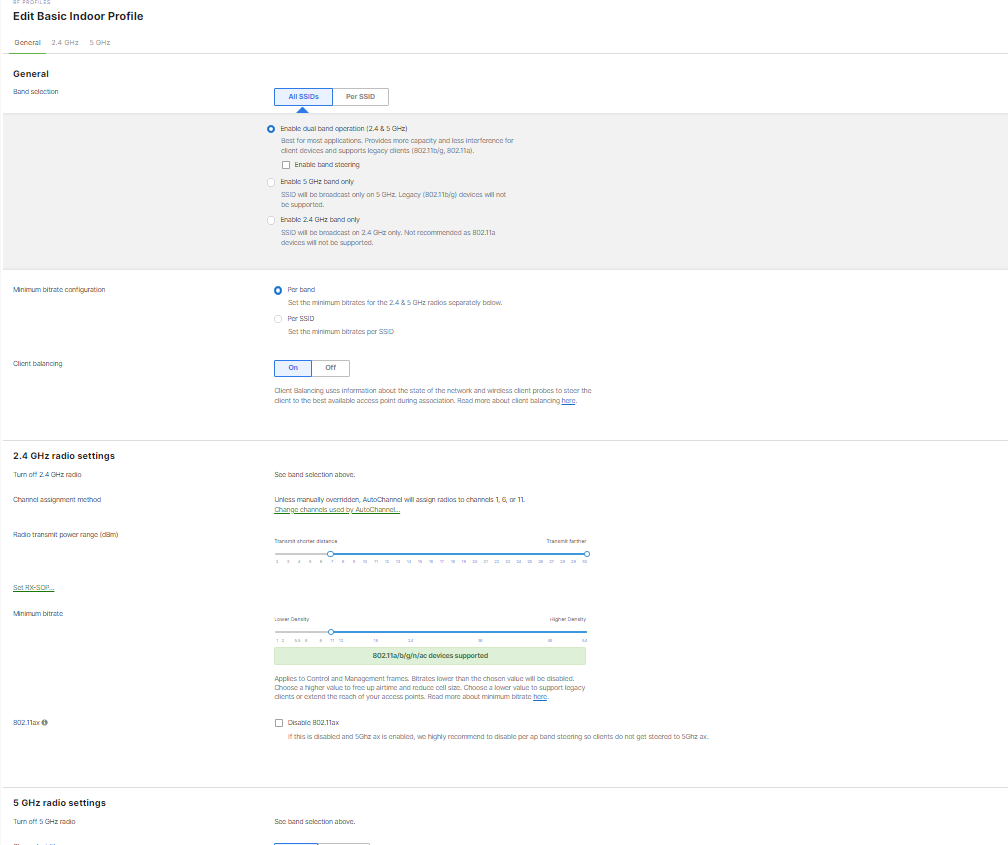Choose Enable dual band operation

click(x=270, y=128)
